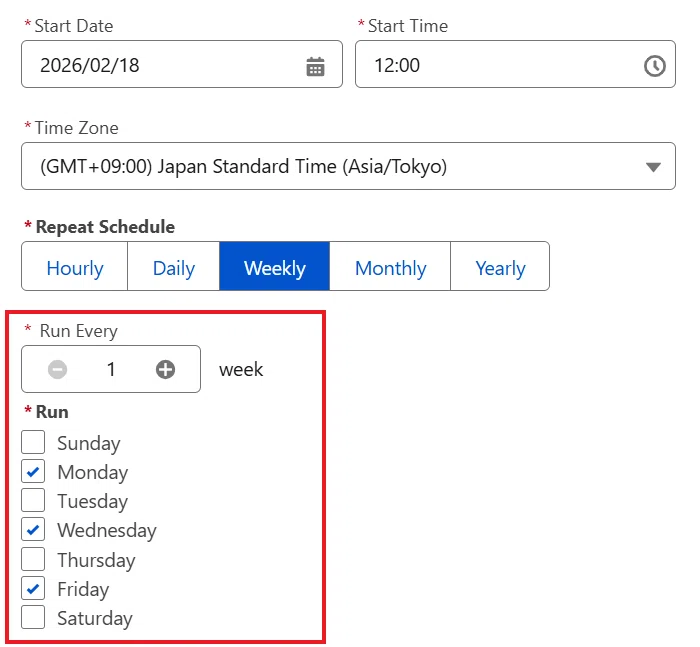Screen dimensions: 700x647
Task: Select the Daily repeat schedule
Action: pyautogui.click(x=174, y=267)
